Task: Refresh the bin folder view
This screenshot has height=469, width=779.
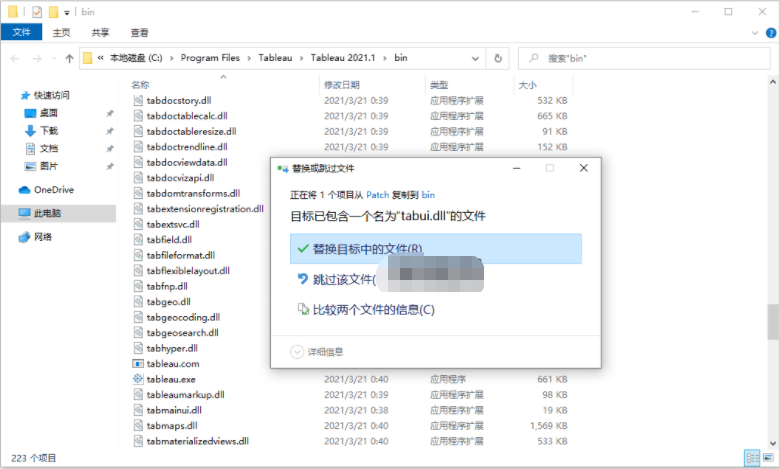Action: pos(498,59)
